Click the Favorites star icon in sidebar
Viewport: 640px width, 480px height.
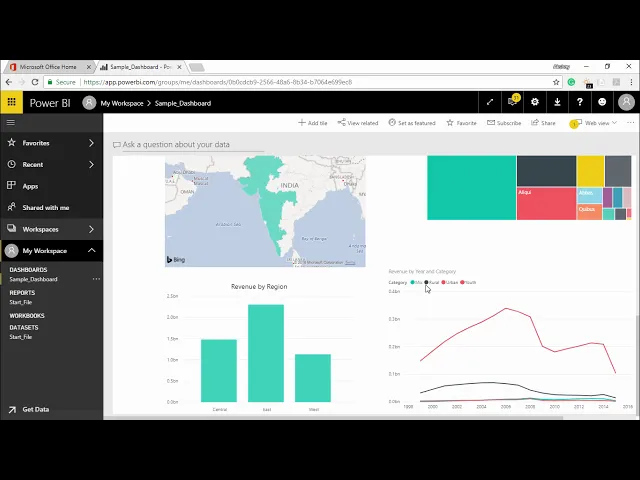11,142
